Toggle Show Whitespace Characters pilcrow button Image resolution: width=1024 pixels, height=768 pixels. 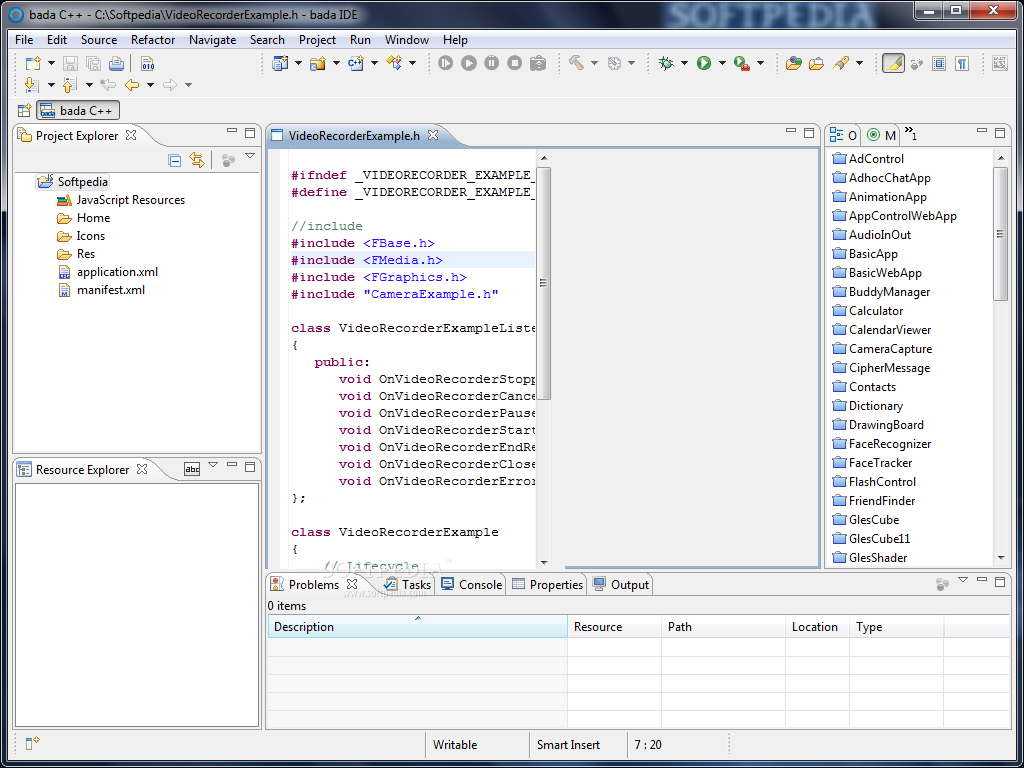coord(961,63)
